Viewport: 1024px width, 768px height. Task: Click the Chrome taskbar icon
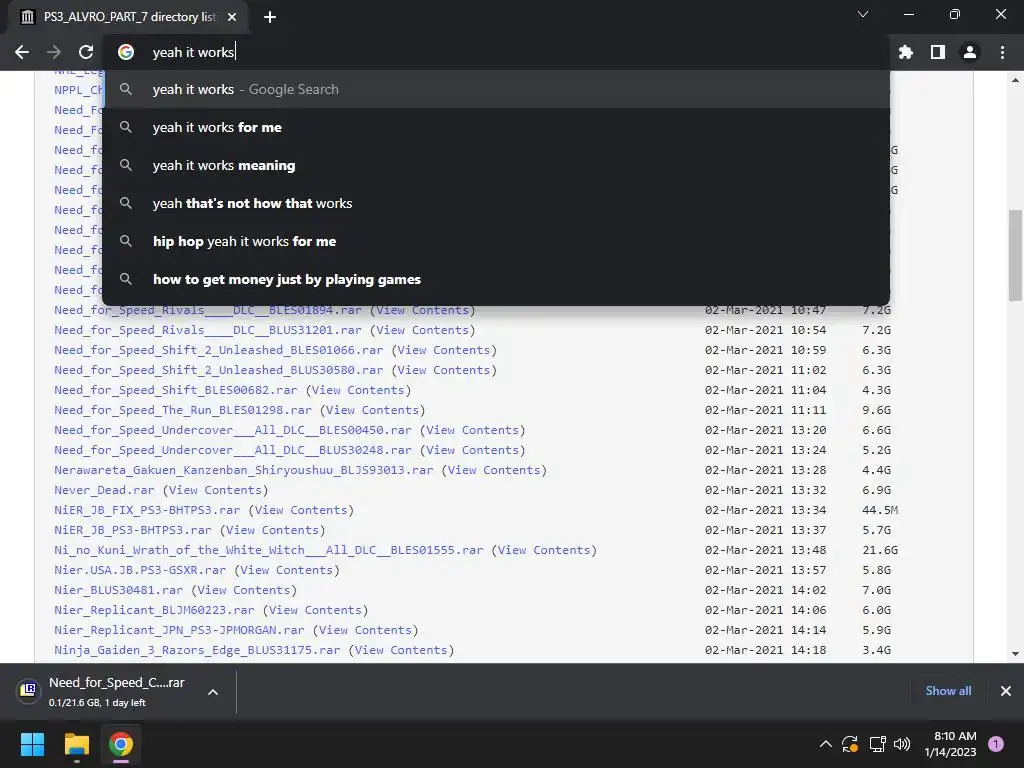click(x=121, y=744)
